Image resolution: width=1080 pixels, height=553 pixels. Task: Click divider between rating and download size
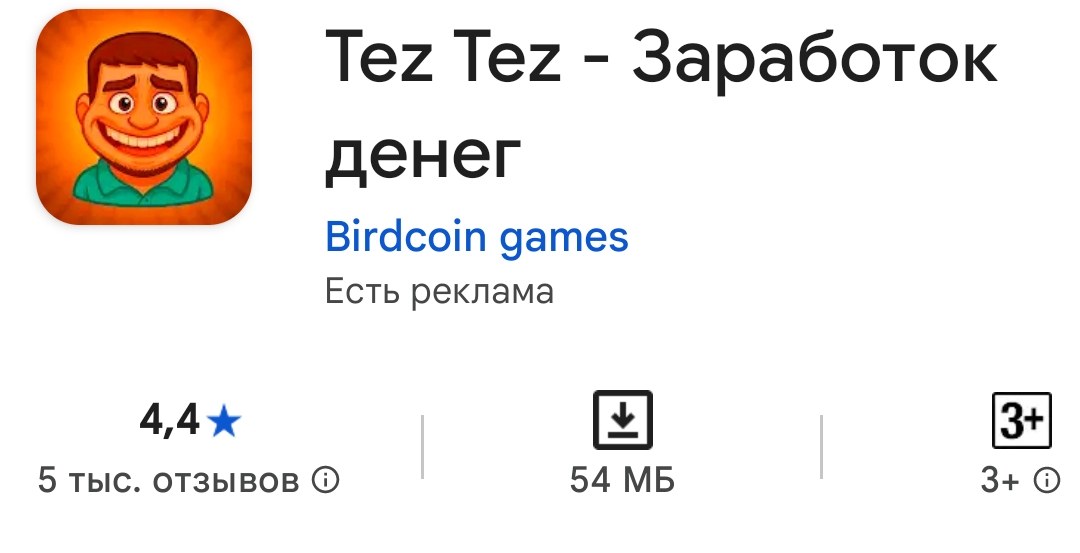(x=423, y=446)
